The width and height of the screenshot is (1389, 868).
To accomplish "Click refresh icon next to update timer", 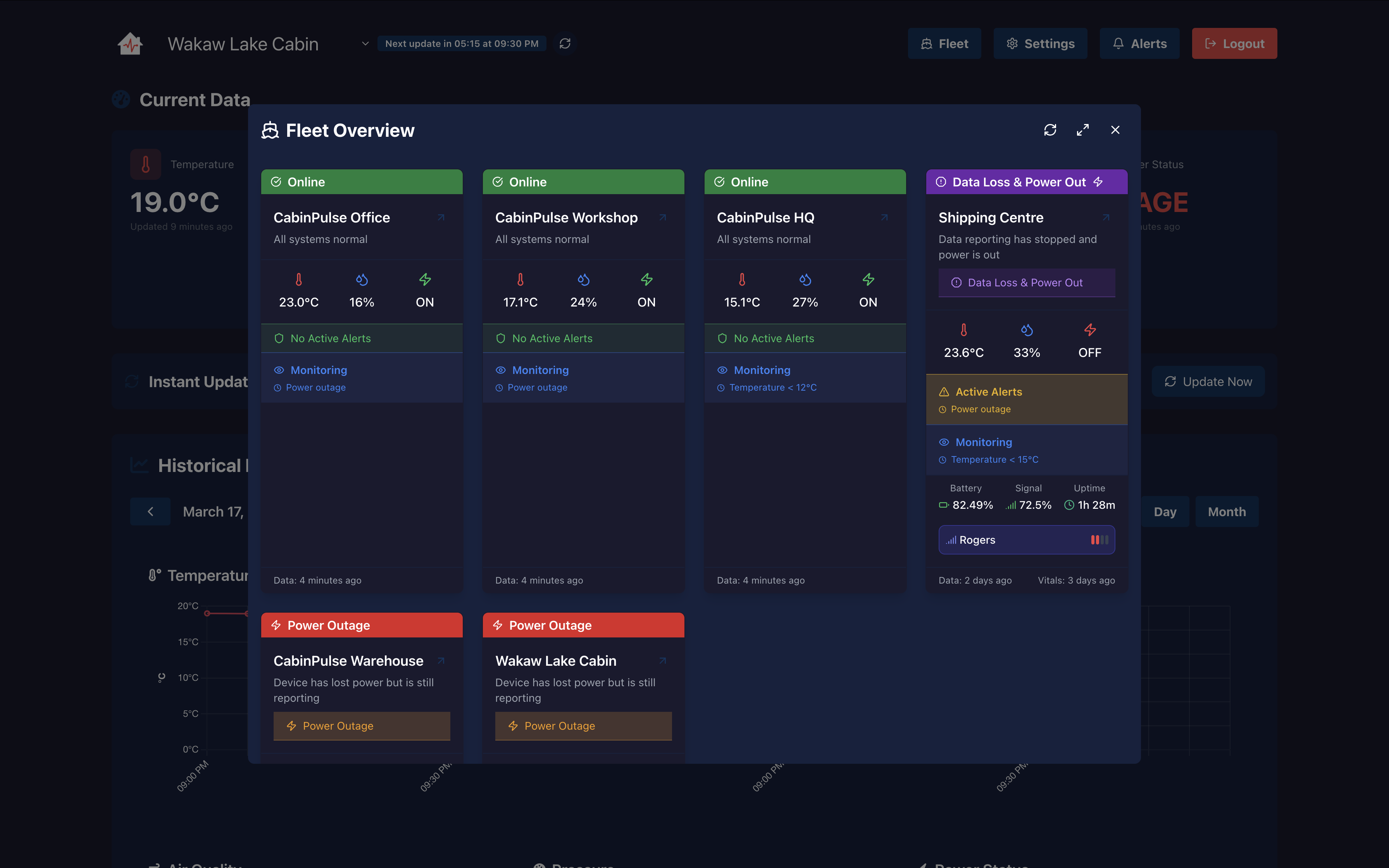I will pyautogui.click(x=565, y=44).
